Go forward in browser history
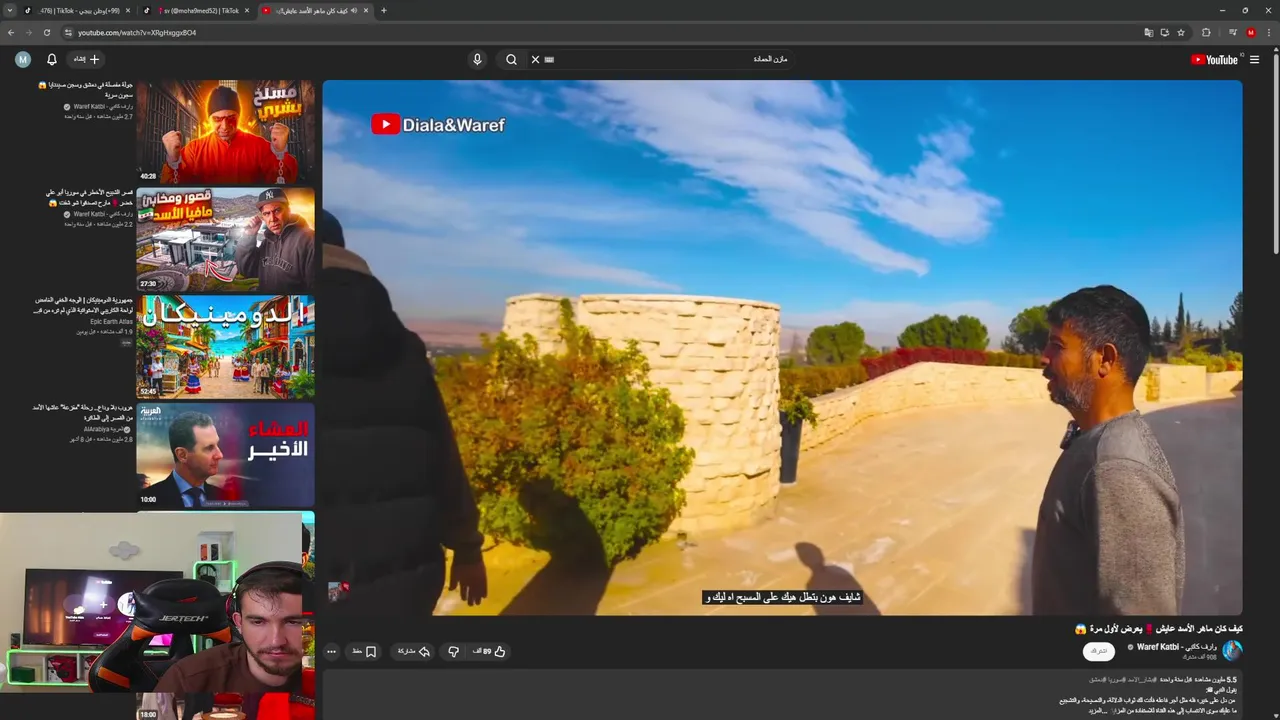The width and height of the screenshot is (1280, 720). [28, 32]
